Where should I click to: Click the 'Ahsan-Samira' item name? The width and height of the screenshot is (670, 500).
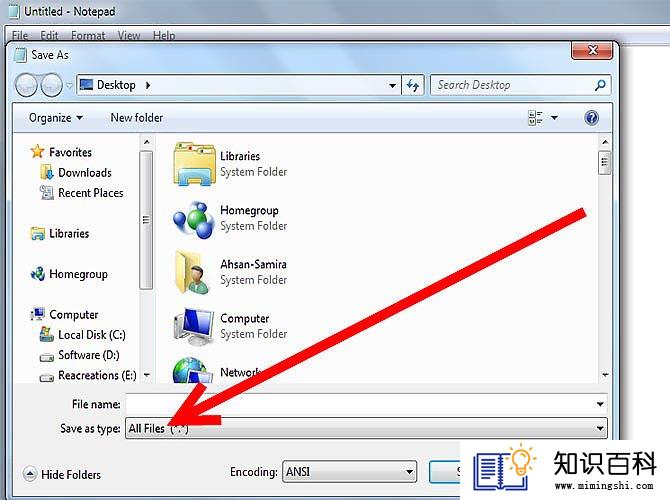(253, 264)
